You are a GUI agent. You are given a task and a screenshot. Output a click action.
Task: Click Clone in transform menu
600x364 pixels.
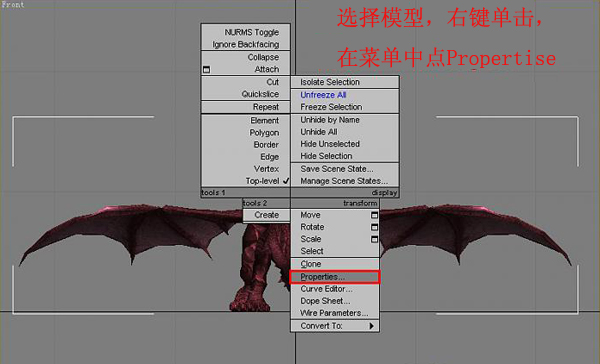[311, 264]
